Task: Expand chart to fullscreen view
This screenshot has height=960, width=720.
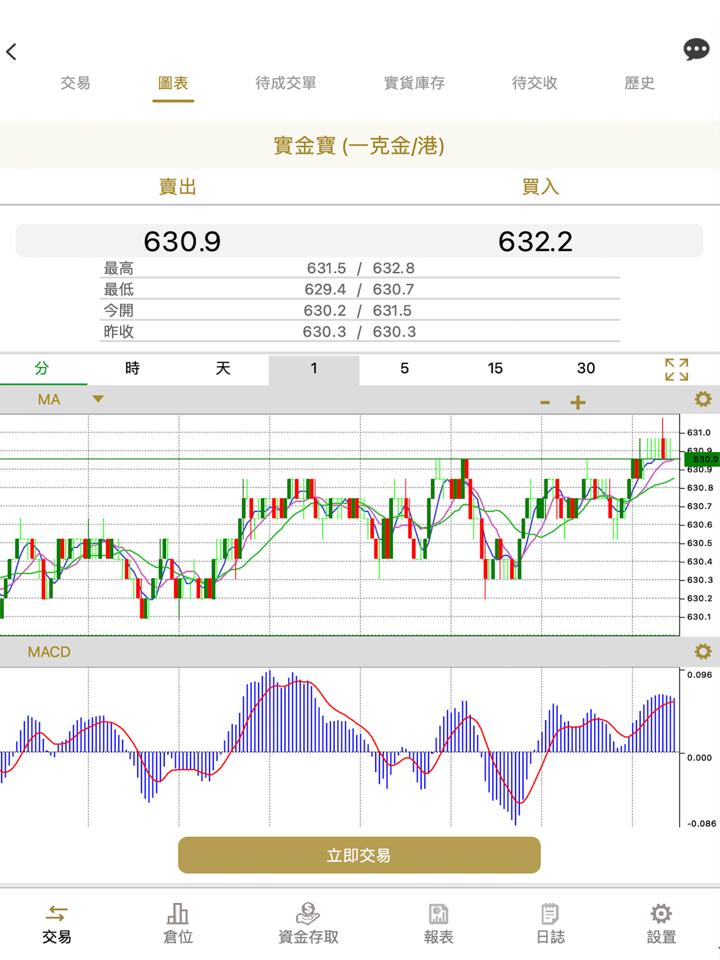Action: [677, 369]
